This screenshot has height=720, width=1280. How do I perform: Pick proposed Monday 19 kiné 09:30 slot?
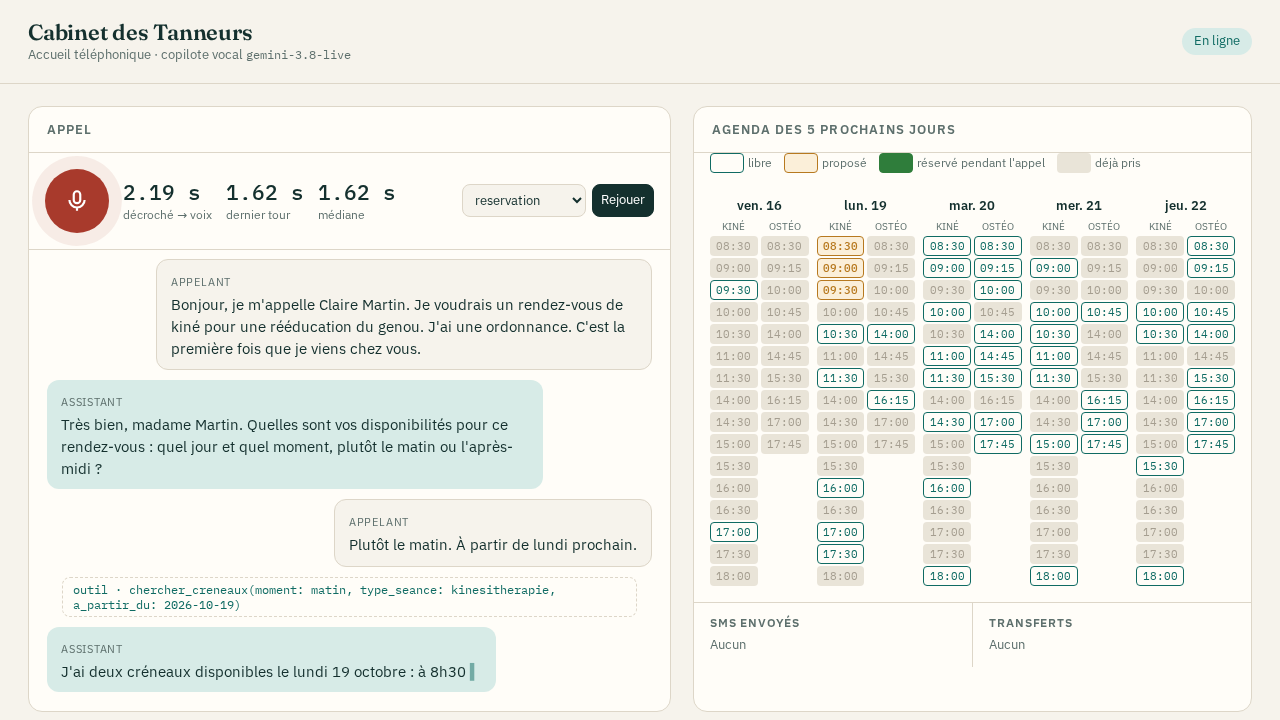(840, 290)
